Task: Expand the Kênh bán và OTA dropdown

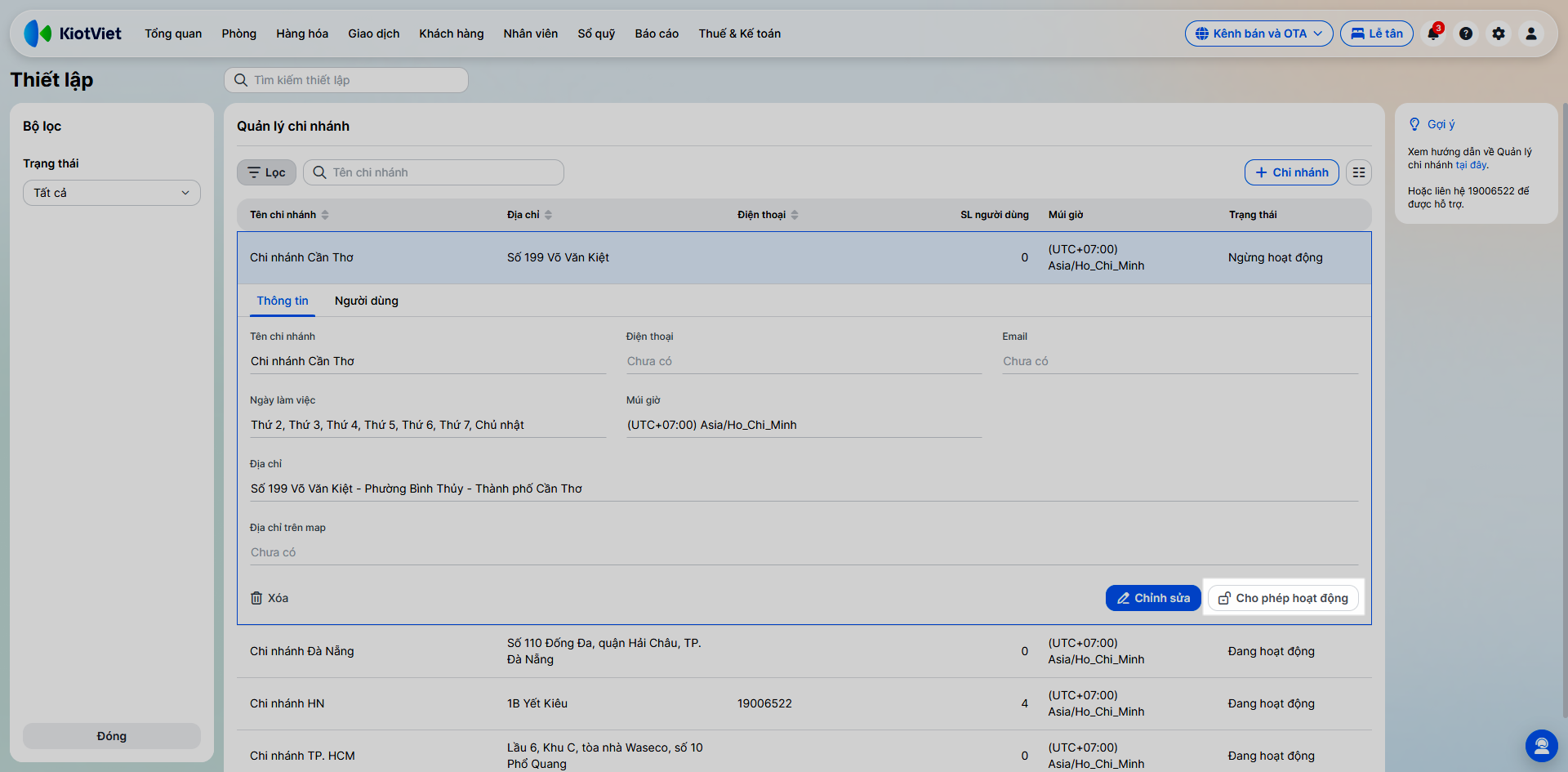Action: pos(1259,33)
